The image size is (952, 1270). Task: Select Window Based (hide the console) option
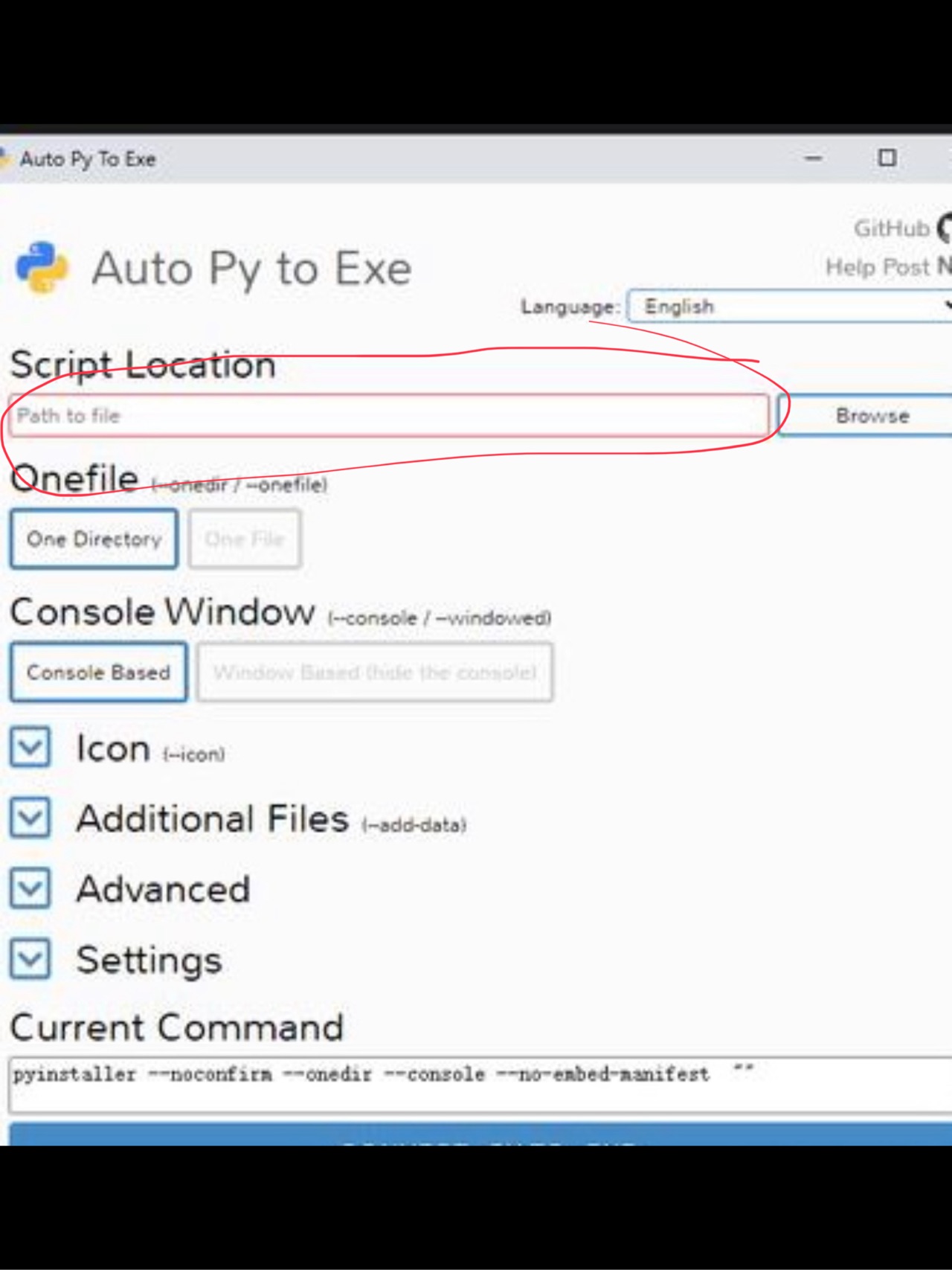click(x=375, y=672)
